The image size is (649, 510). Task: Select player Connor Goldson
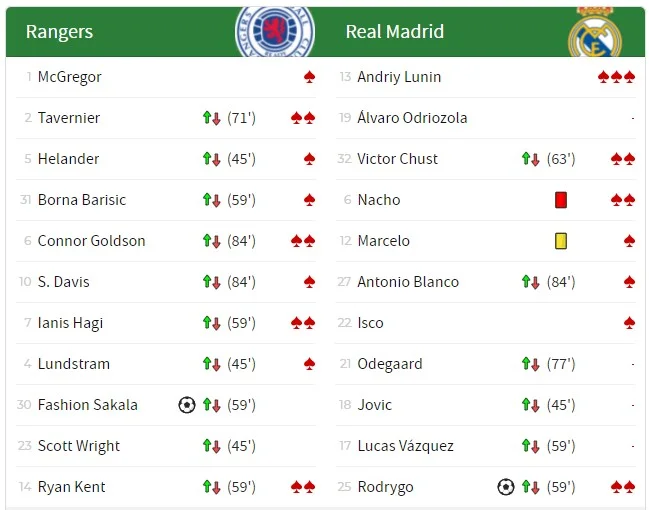click(91, 241)
